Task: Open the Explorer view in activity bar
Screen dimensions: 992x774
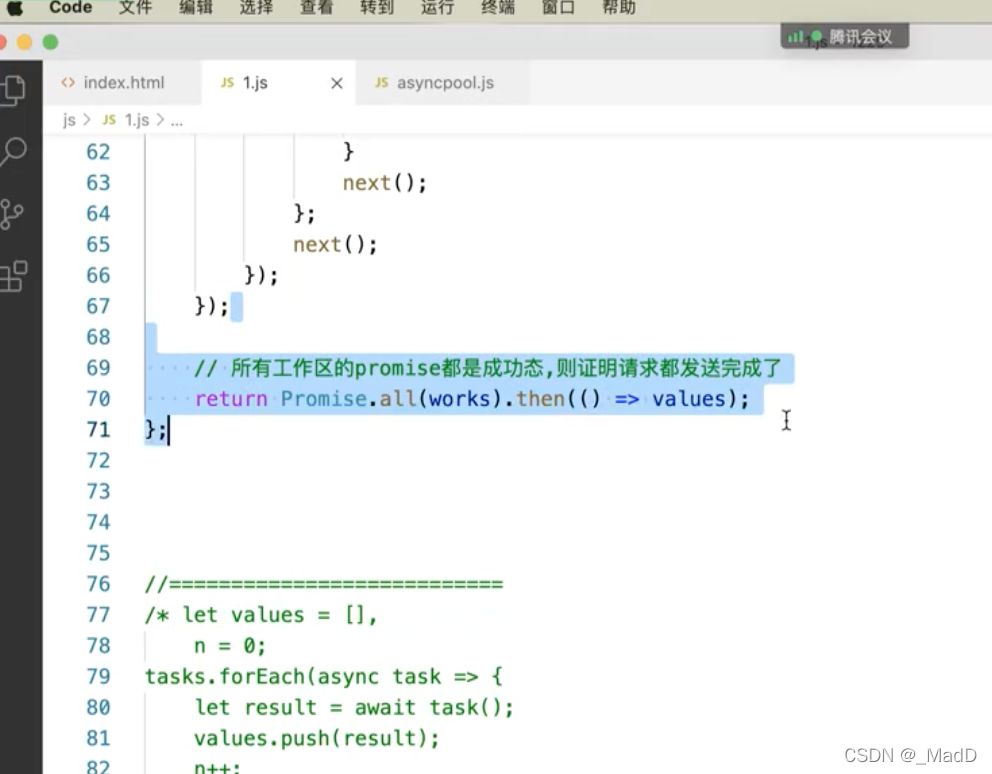Action: pos(13,90)
